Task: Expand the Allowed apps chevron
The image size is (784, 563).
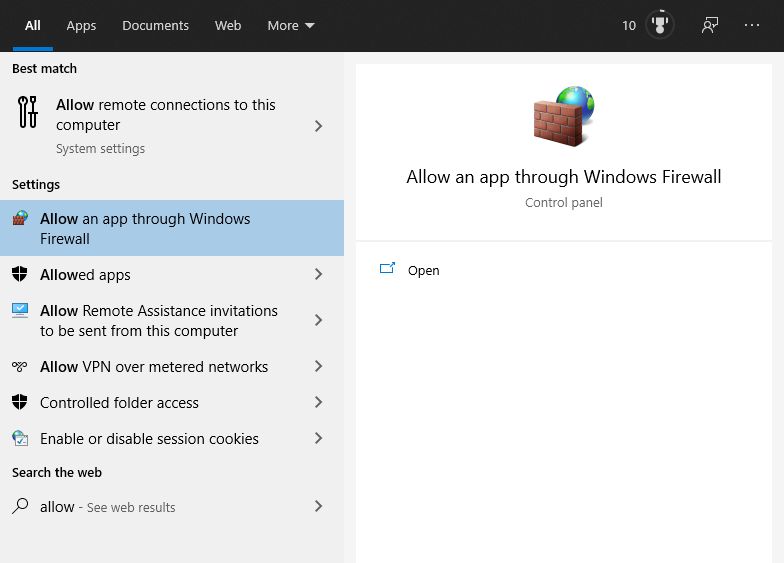Action: (318, 274)
